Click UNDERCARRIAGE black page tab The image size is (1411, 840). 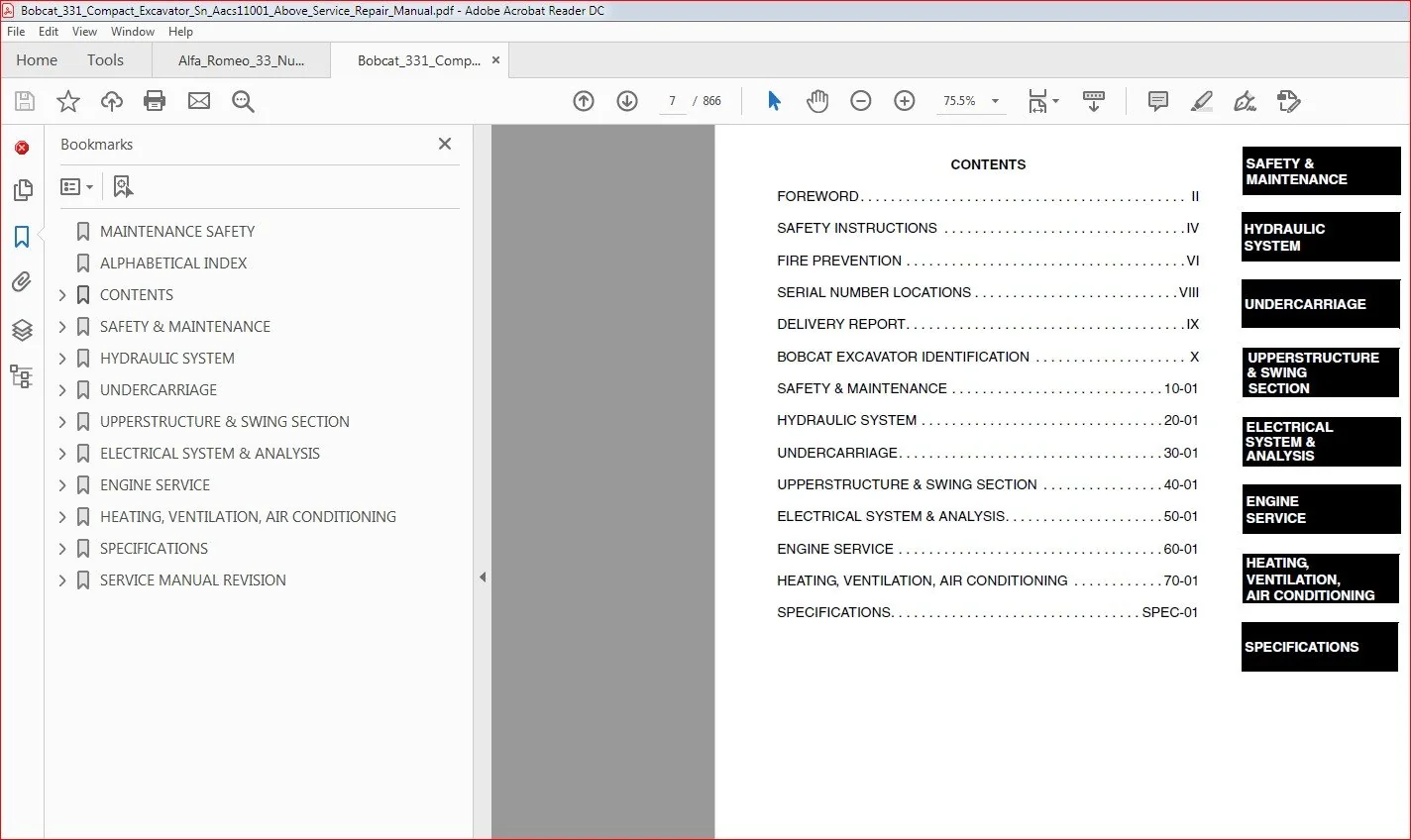pos(1321,304)
